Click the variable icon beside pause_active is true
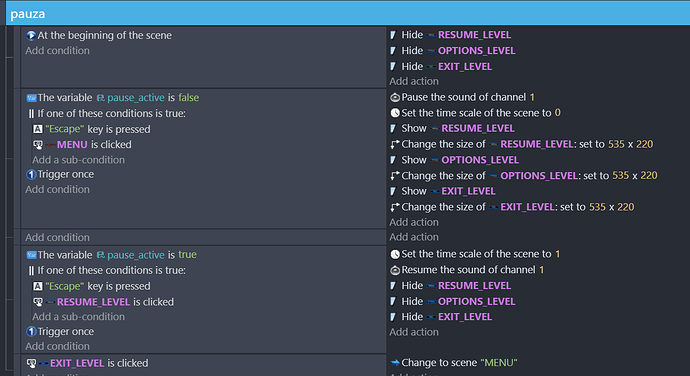Image resolution: width=690 pixels, height=376 pixels. coord(31,255)
